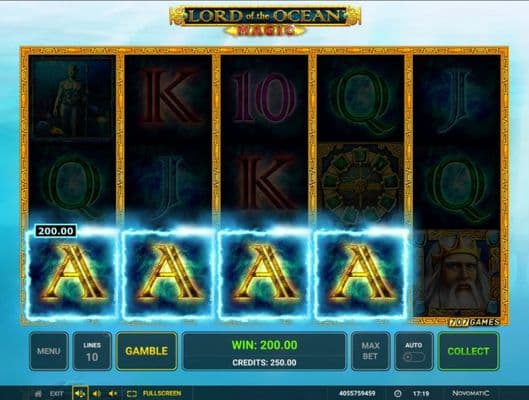Click the Fullscreen label
The width and height of the screenshot is (529, 400).
pos(162,394)
